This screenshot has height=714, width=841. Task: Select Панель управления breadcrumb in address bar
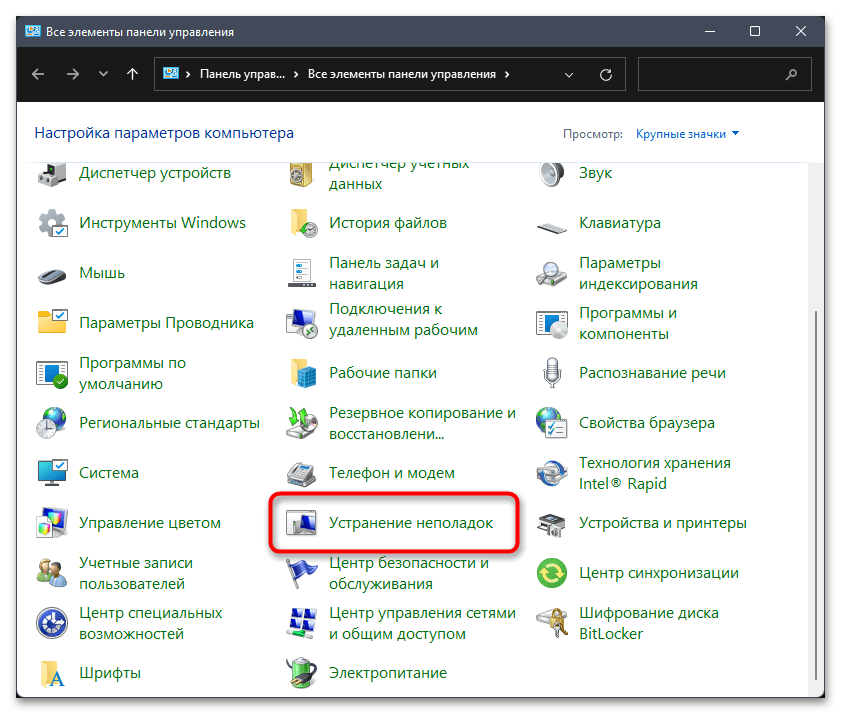[x=242, y=74]
